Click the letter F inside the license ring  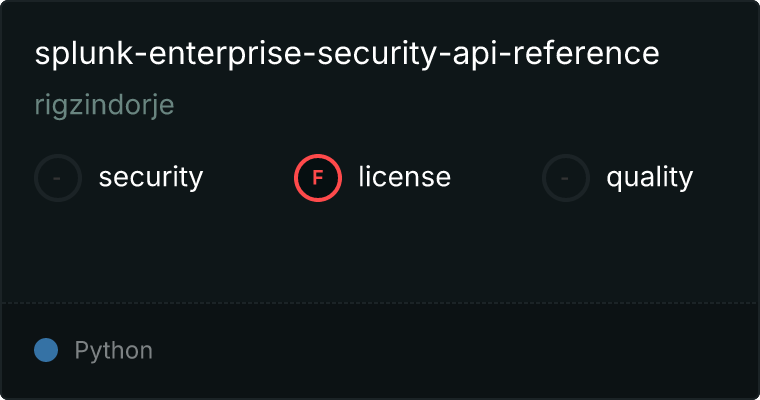(318, 178)
